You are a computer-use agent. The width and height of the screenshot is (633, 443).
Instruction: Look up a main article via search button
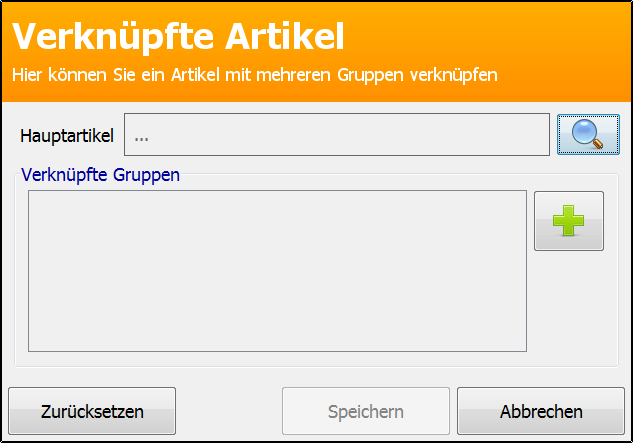click(588, 134)
